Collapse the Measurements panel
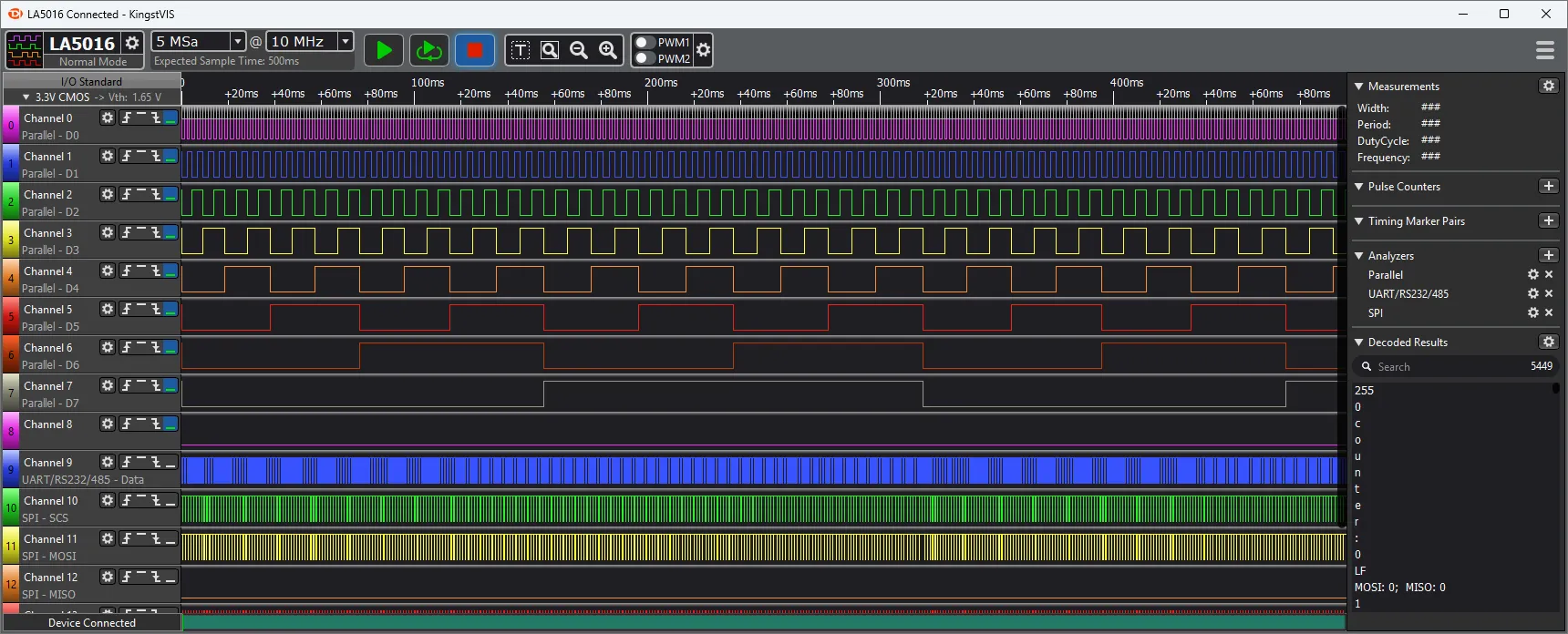 (x=1359, y=87)
